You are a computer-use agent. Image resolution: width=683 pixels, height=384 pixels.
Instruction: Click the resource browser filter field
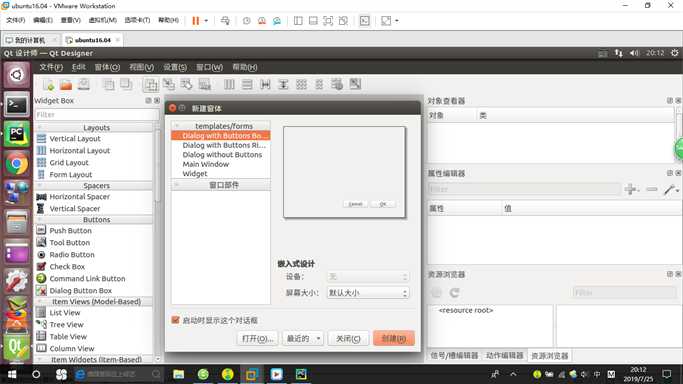pyautogui.click(x=624, y=293)
